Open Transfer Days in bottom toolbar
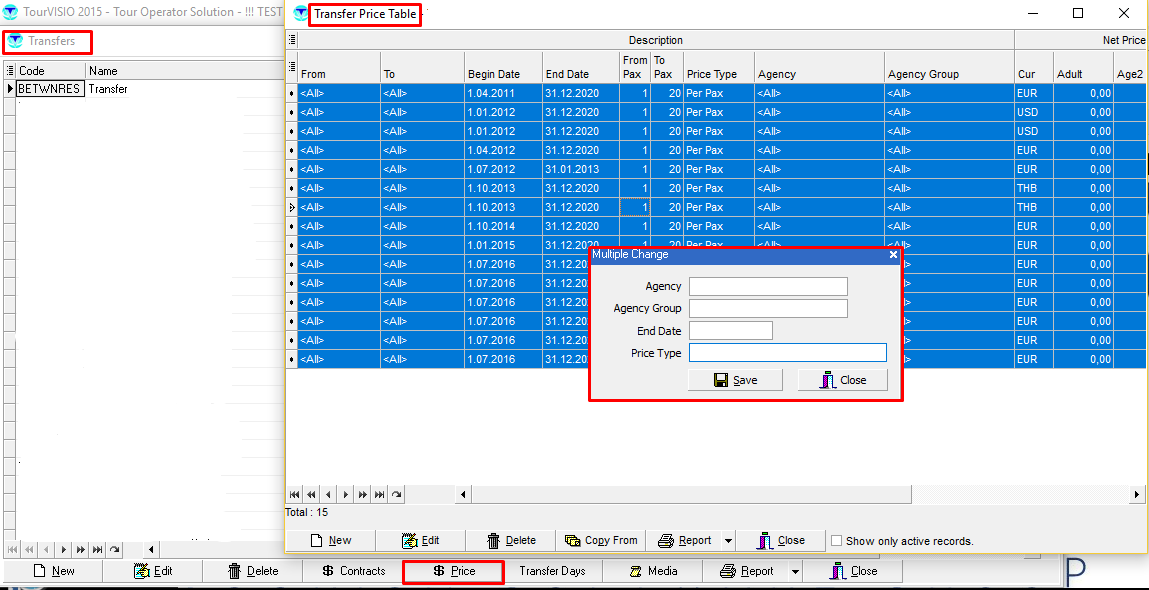This screenshot has height=590, width=1149. pyautogui.click(x=552, y=571)
